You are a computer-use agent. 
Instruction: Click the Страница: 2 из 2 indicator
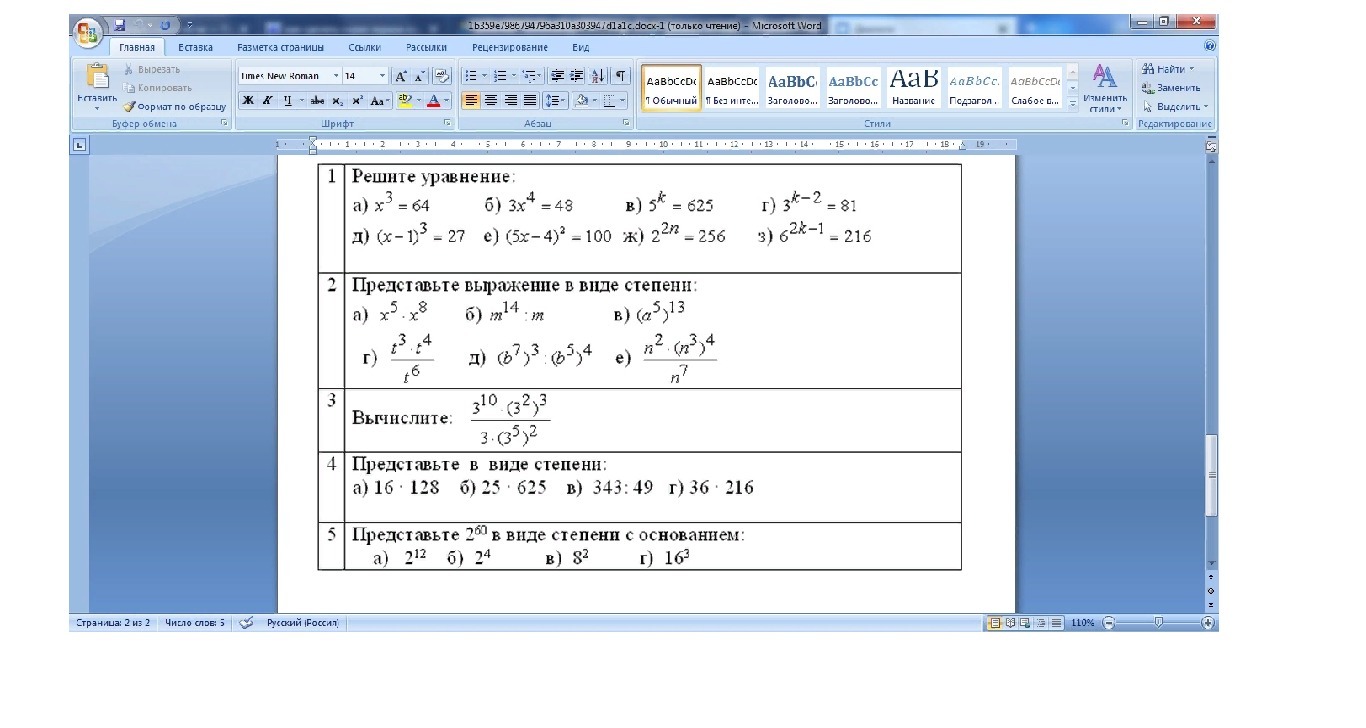tap(113, 623)
